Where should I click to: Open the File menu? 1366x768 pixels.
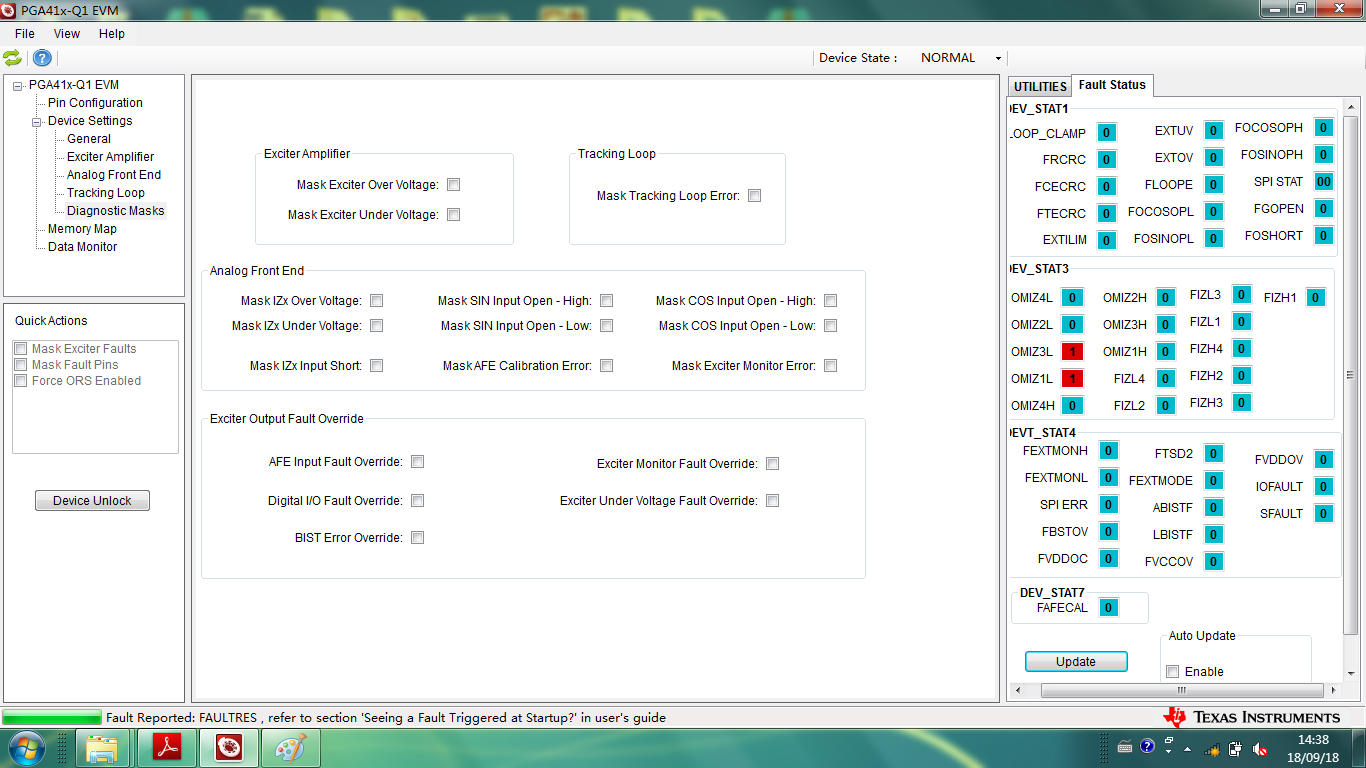tap(25, 34)
